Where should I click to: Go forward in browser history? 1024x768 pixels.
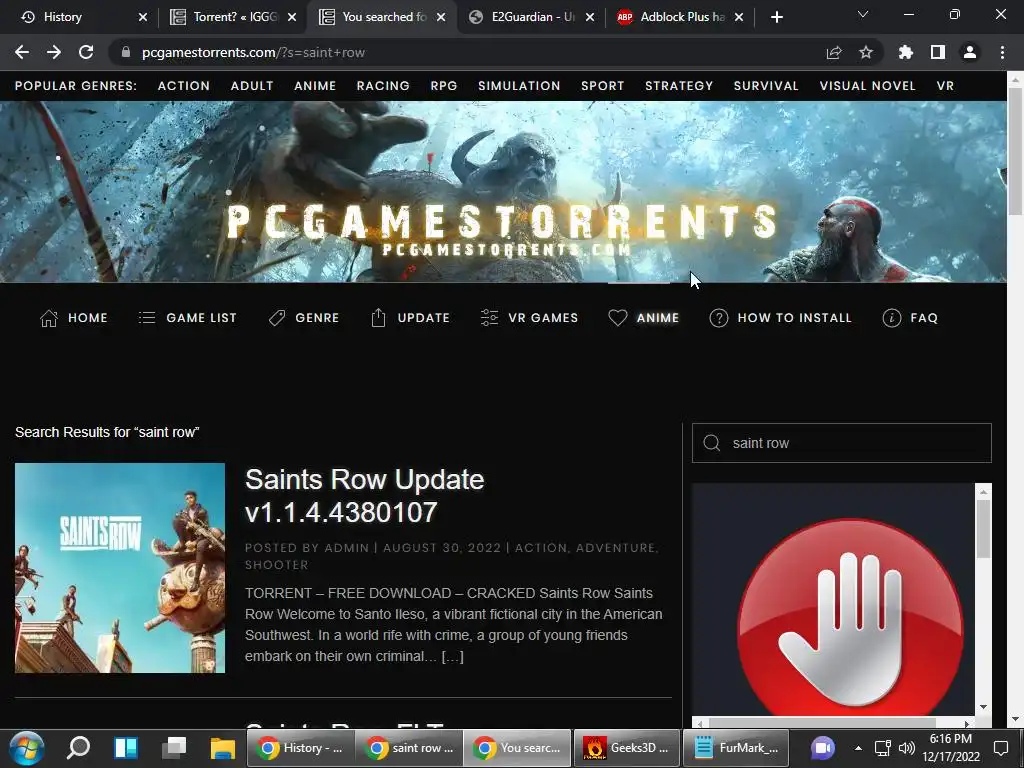(x=54, y=52)
